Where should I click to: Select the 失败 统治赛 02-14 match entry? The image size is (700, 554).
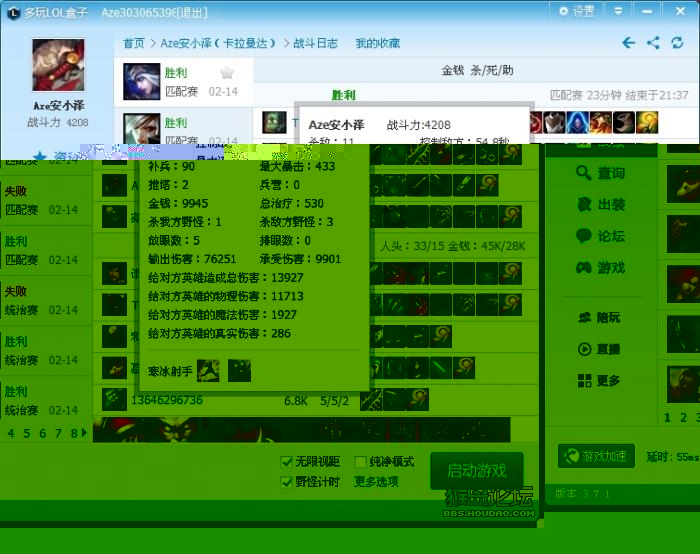(x=46, y=300)
